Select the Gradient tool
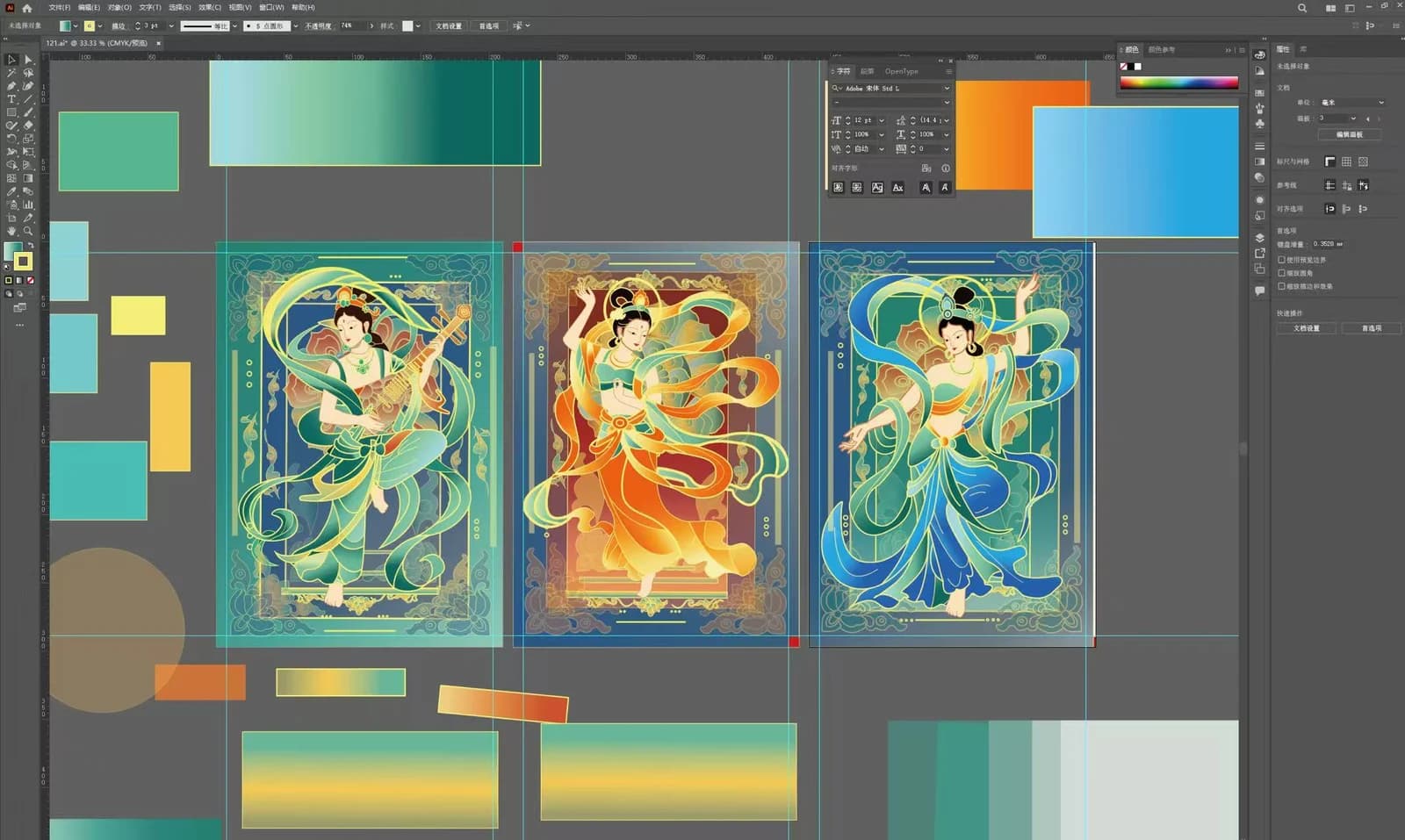The width and height of the screenshot is (1405, 840). (x=28, y=178)
